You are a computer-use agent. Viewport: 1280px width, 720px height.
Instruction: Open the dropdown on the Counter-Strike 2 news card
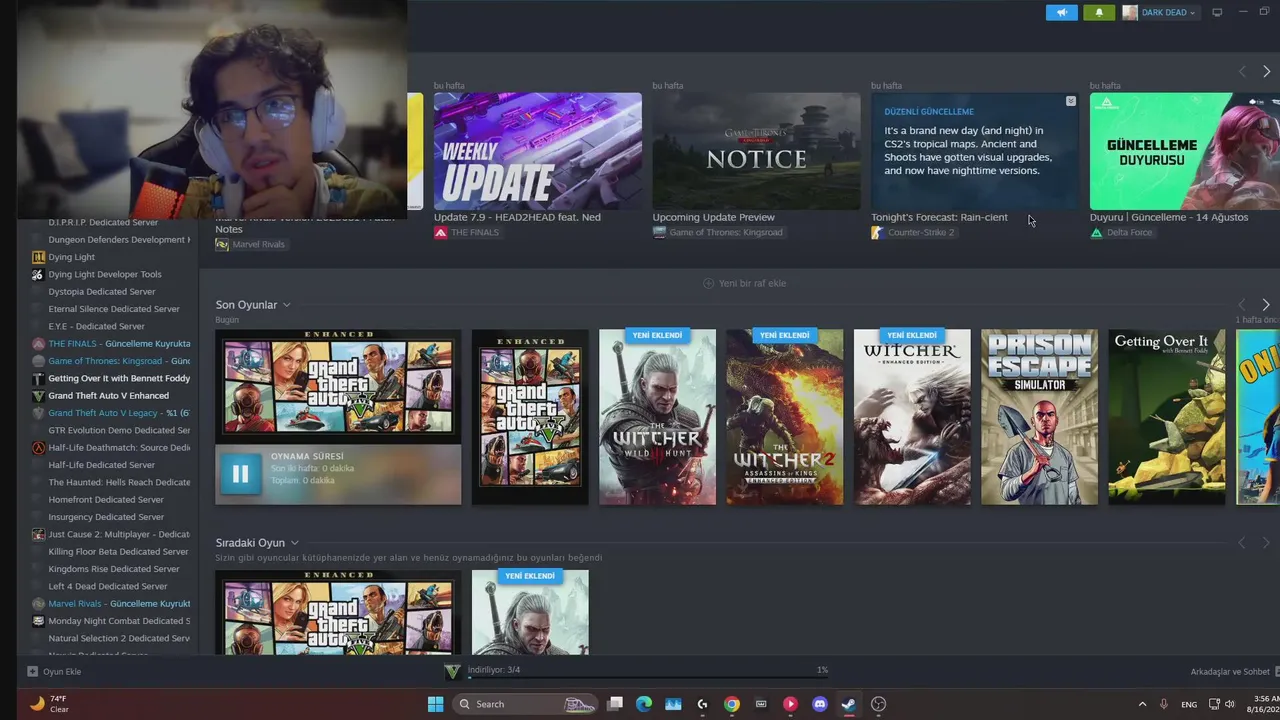[x=1071, y=101]
